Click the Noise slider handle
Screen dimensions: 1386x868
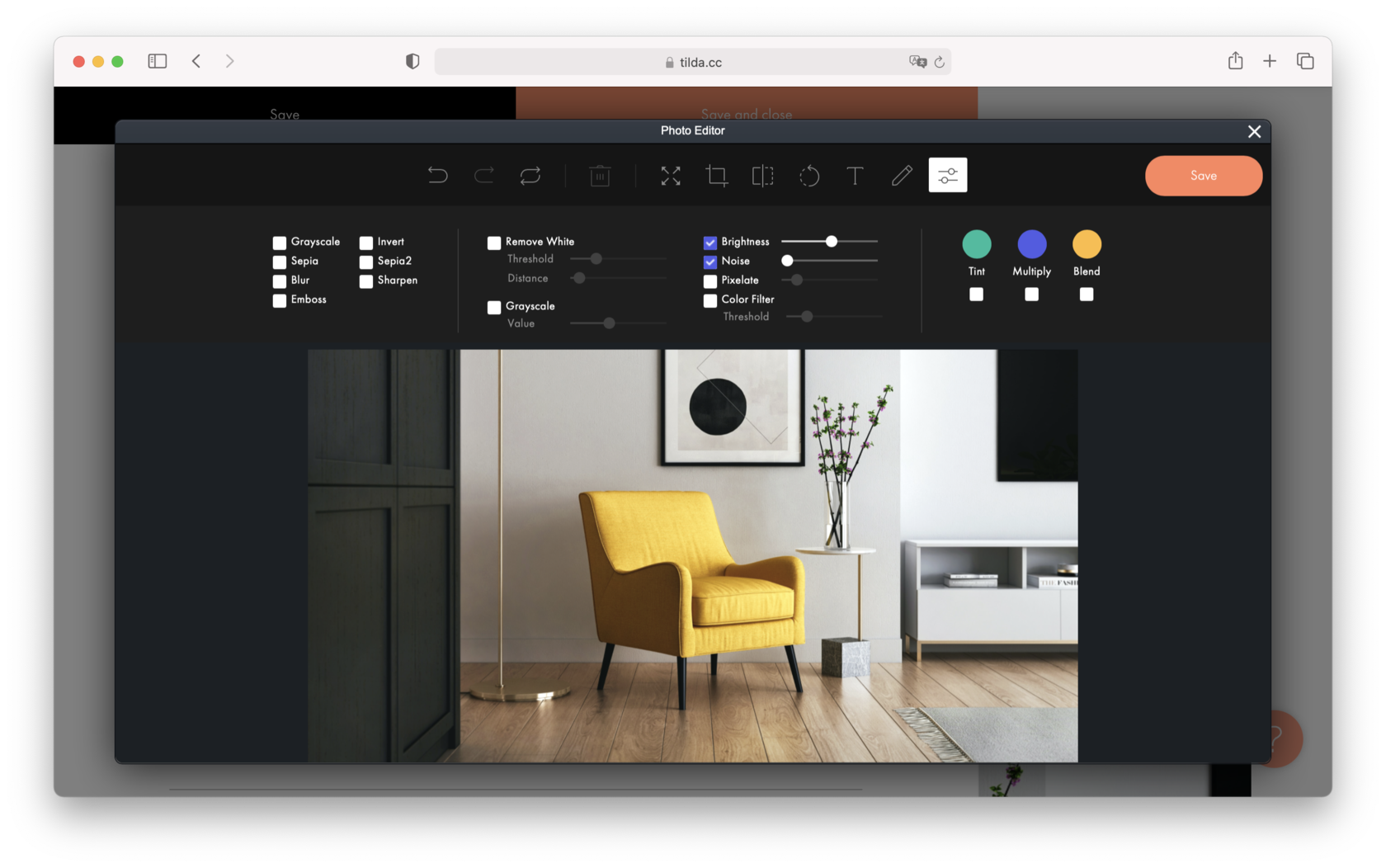point(787,260)
